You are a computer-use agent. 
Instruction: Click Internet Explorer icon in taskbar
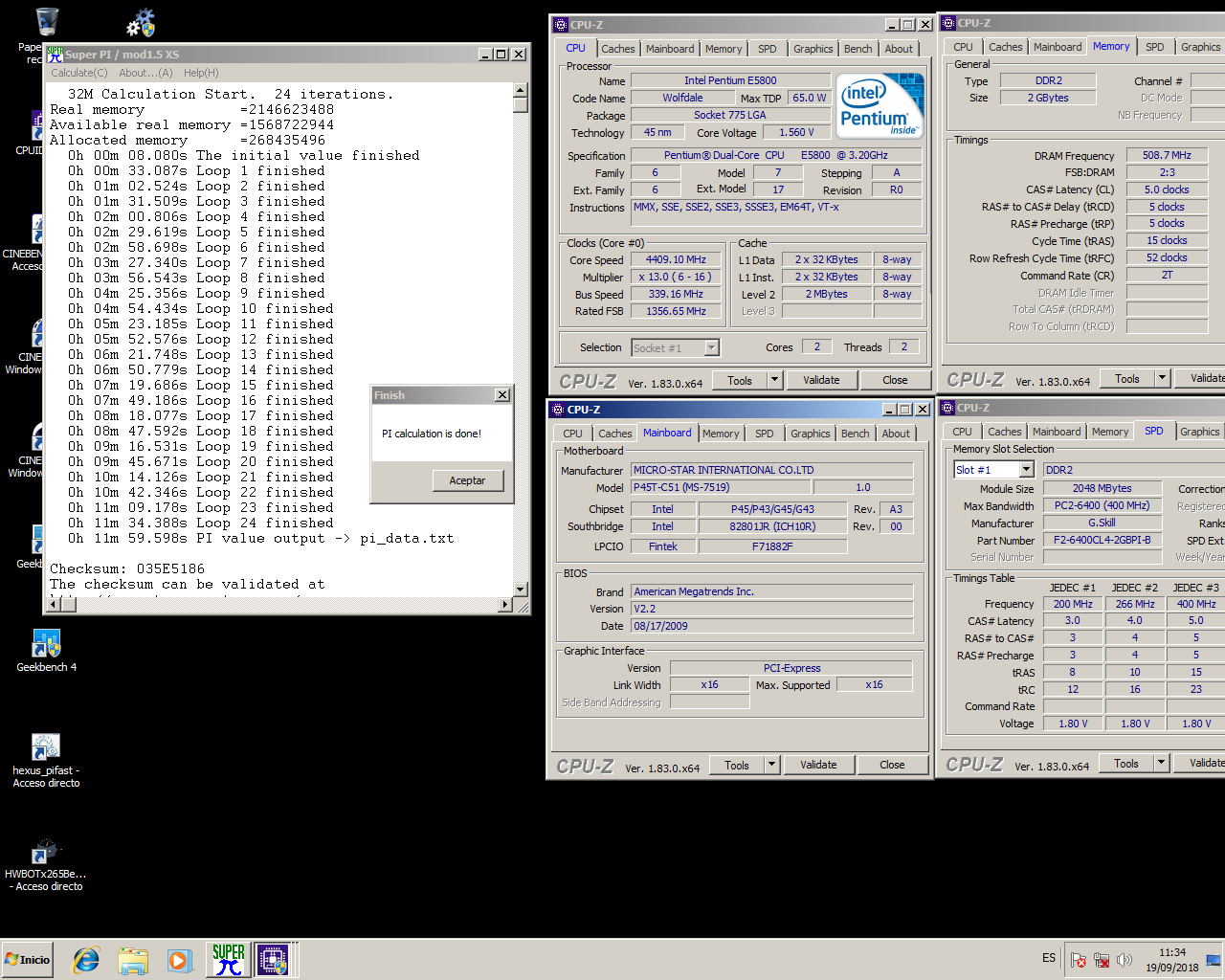[x=86, y=960]
